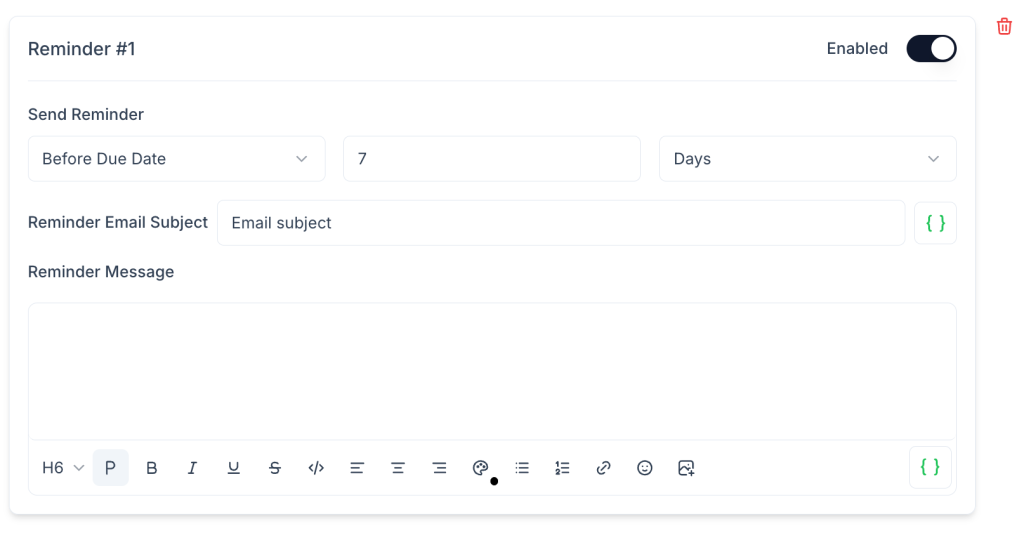Align text to center
Image resolution: width=1024 pixels, height=538 pixels.
(398, 468)
